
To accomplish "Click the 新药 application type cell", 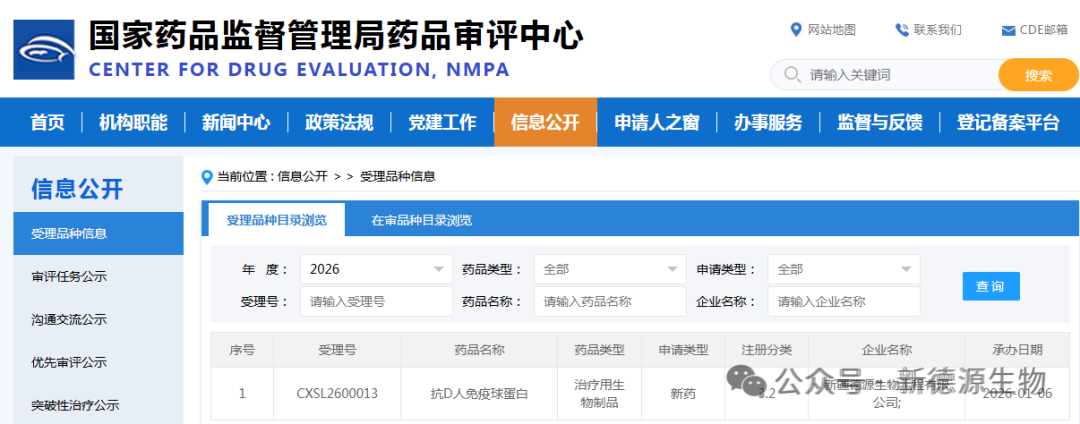I will [683, 394].
